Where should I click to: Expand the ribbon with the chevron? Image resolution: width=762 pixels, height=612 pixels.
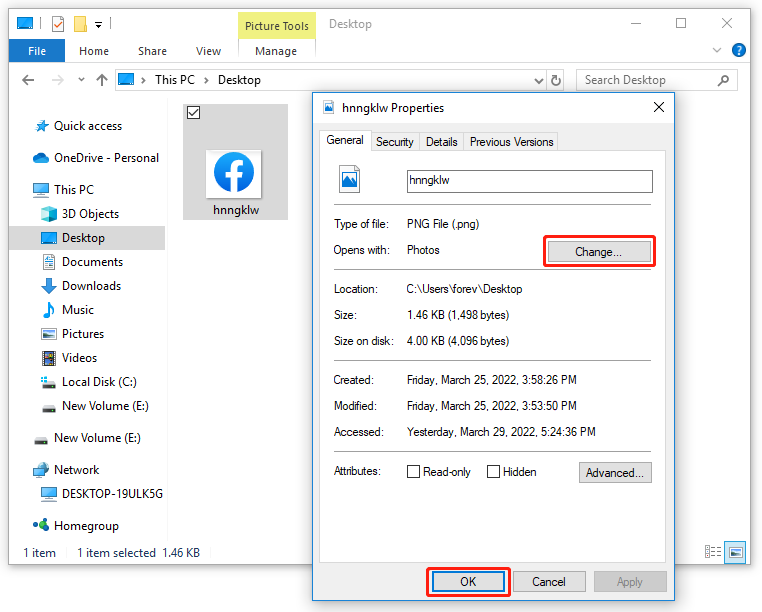[x=716, y=50]
